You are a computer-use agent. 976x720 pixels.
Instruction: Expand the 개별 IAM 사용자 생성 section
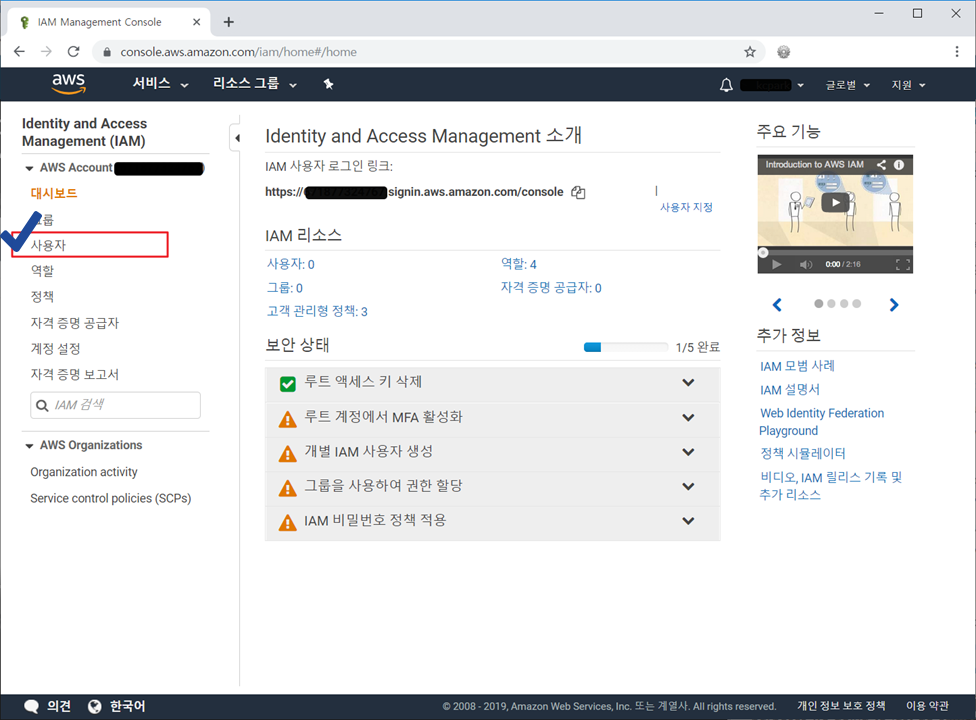click(688, 452)
